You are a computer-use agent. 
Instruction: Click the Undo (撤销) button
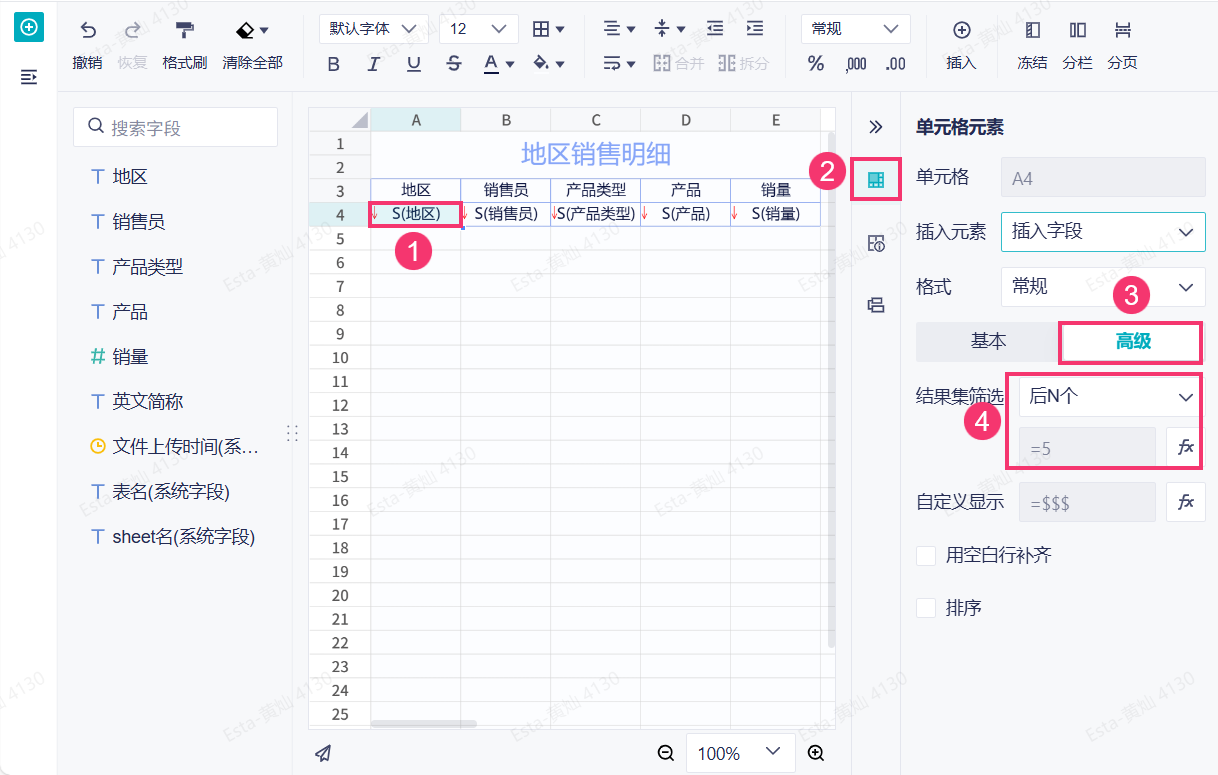[88, 46]
